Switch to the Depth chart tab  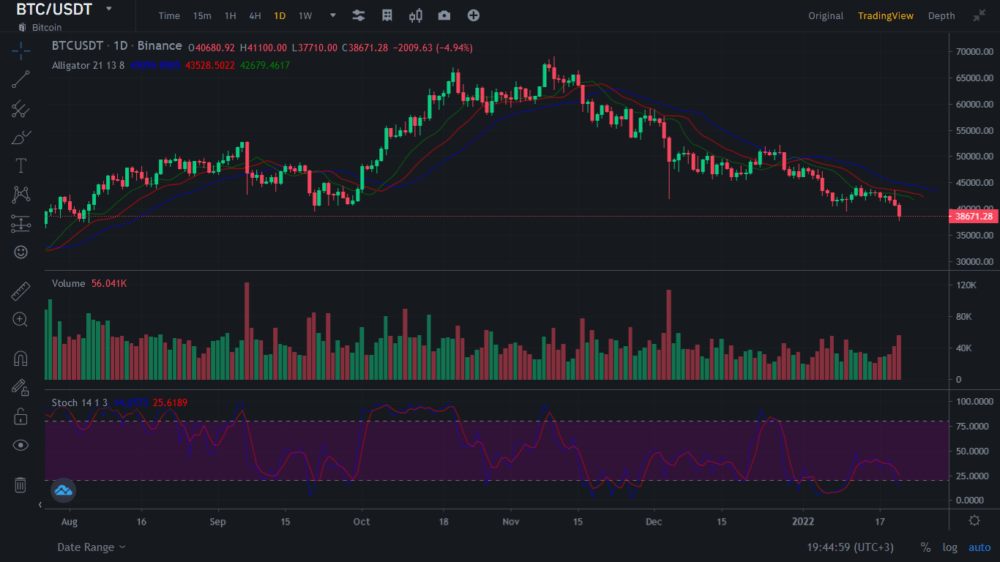[941, 16]
